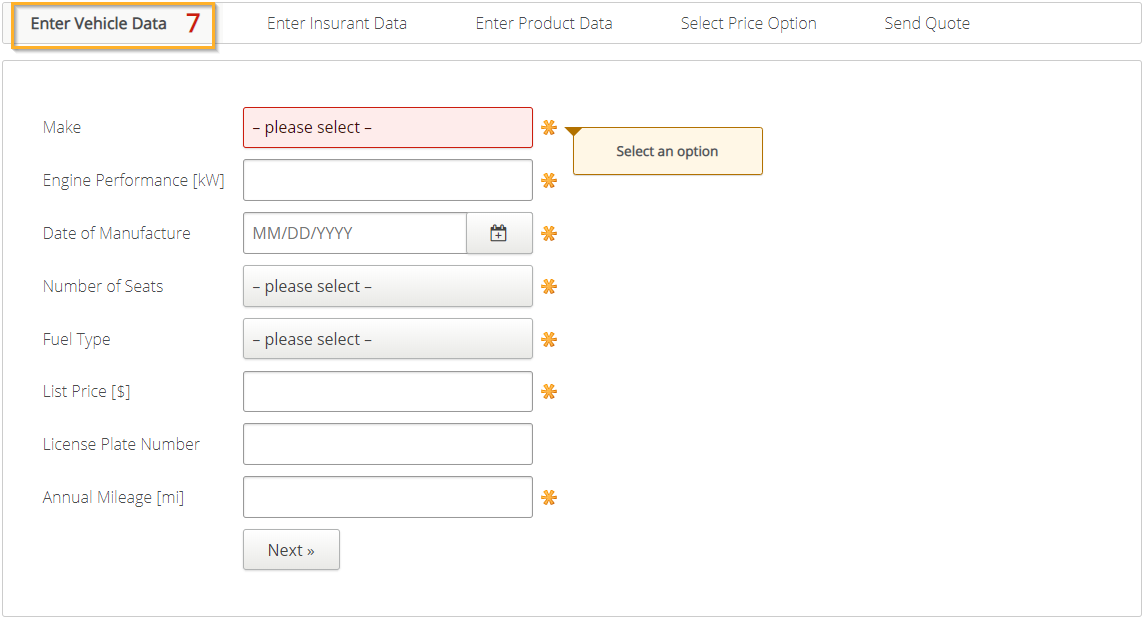1144x619 pixels.
Task: Click the License Plate Number field
Action: [x=387, y=444]
